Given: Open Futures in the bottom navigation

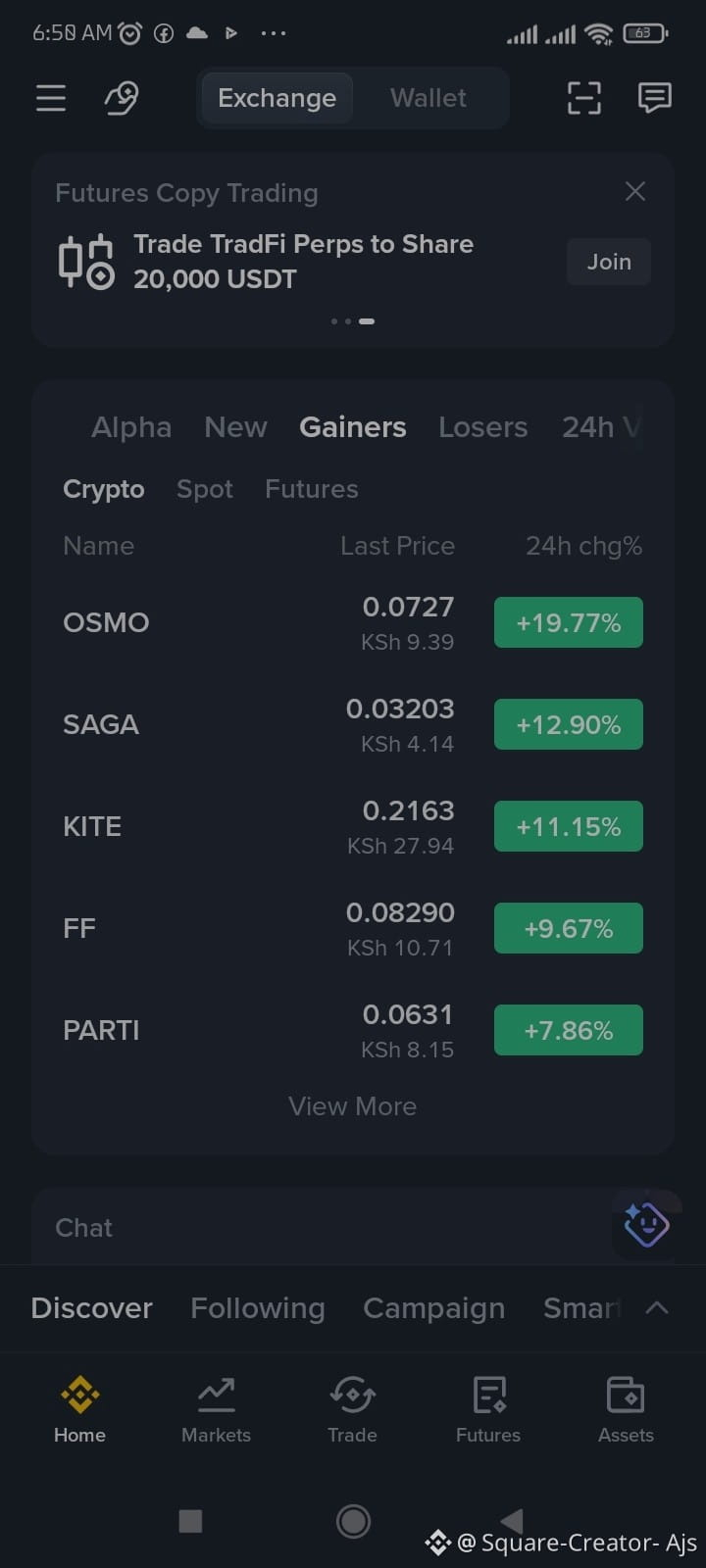Looking at the screenshot, I should (x=488, y=1410).
